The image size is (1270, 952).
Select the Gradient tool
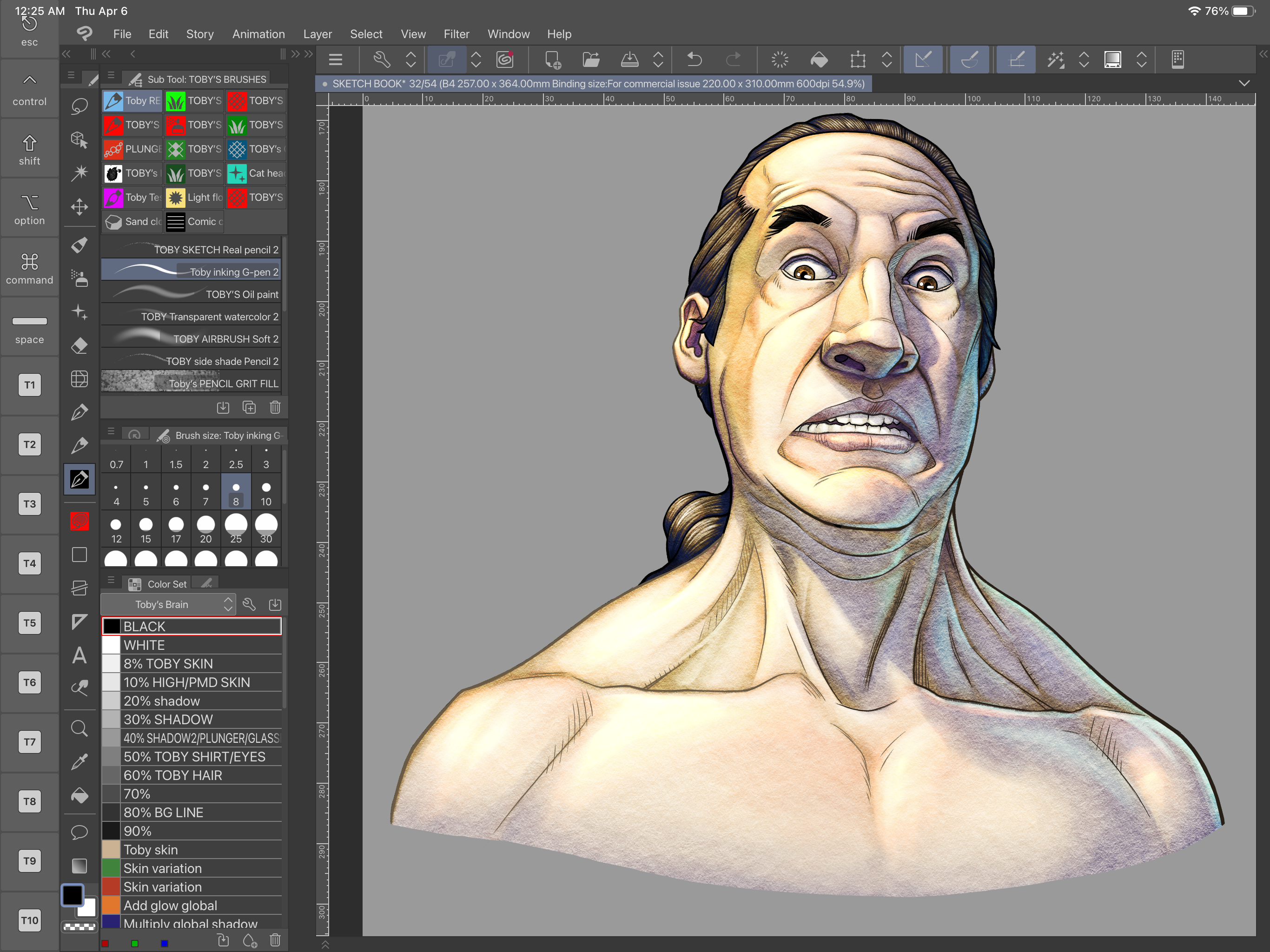(79, 865)
